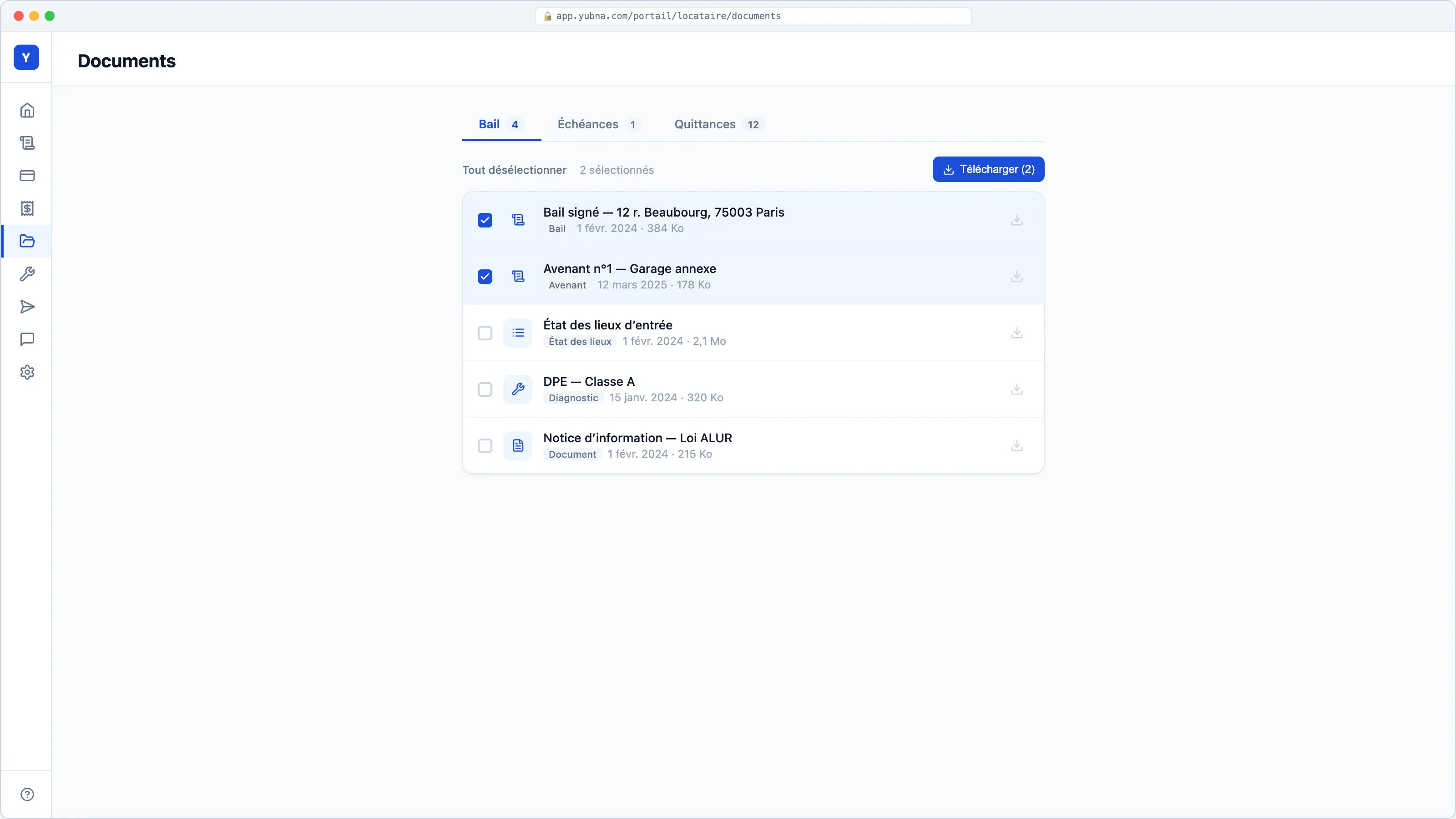Open the help question mark icon
The height and width of the screenshot is (819, 1456).
27,794
